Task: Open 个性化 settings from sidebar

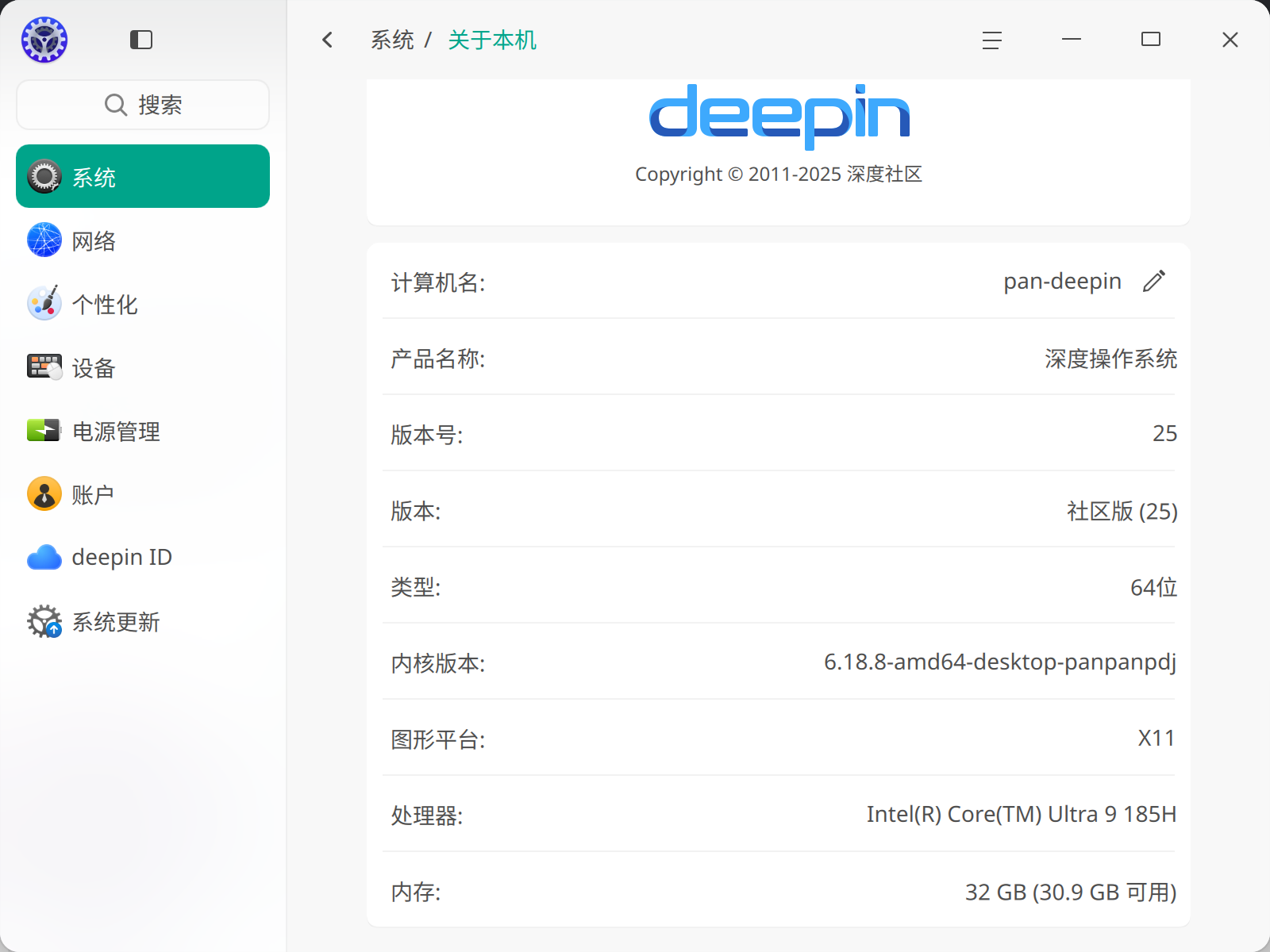Action: click(143, 303)
